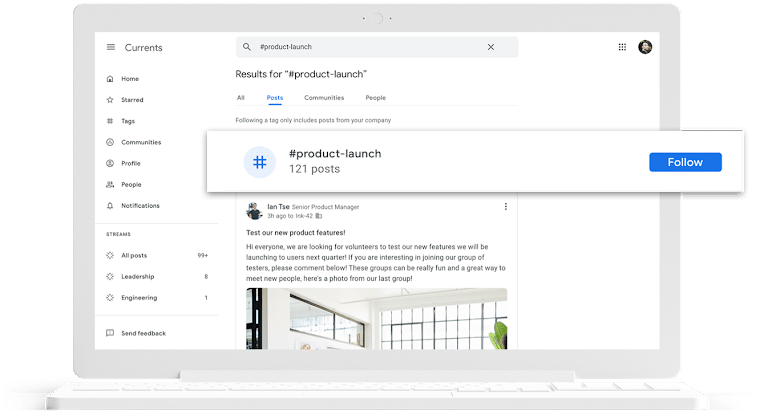Open Starred in the sidebar
This screenshot has height=415, width=768.
(x=132, y=100)
